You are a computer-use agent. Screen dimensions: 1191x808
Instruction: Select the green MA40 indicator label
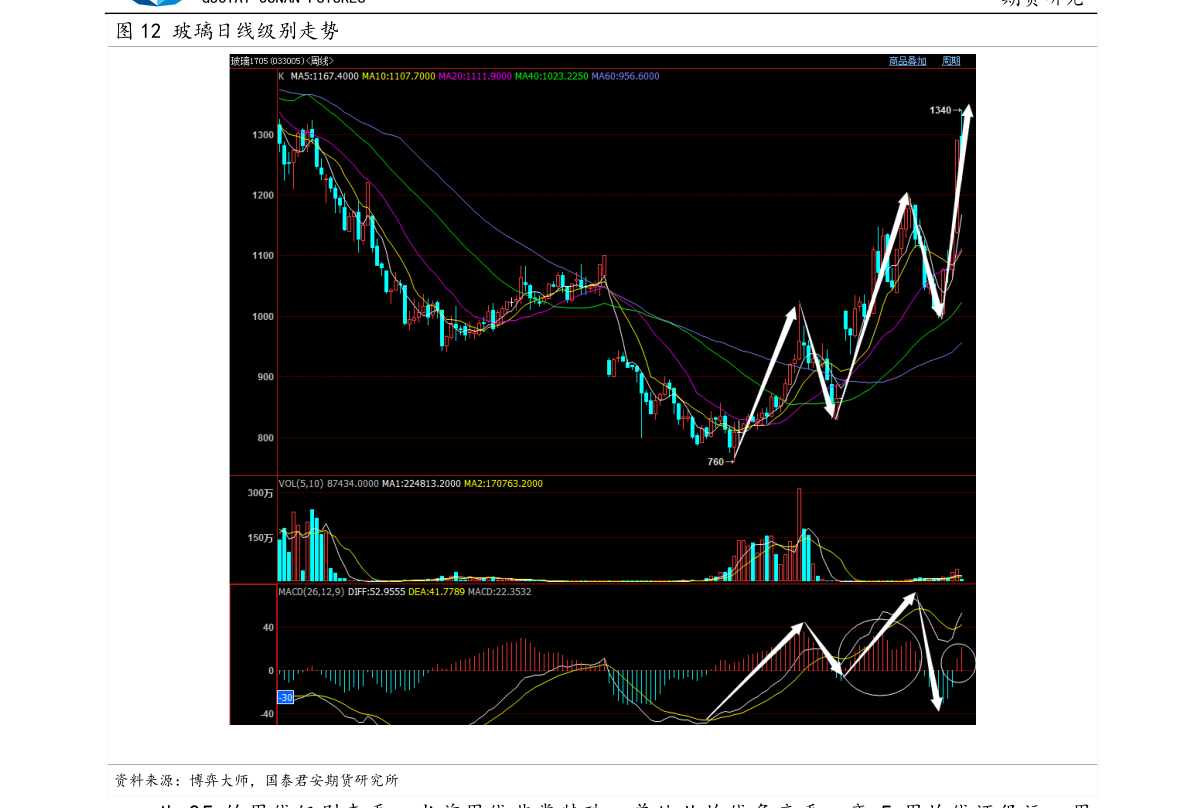click(x=552, y=76)
